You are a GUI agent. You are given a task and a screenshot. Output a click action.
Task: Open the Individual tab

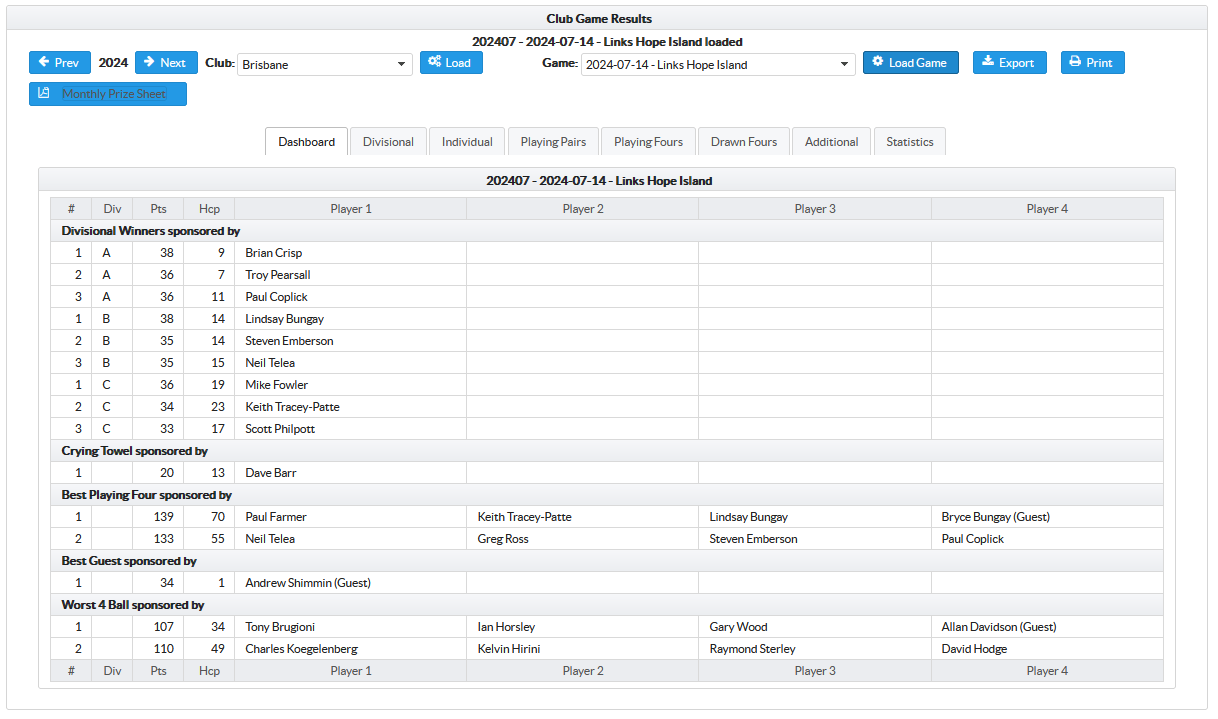click(467, 142)
